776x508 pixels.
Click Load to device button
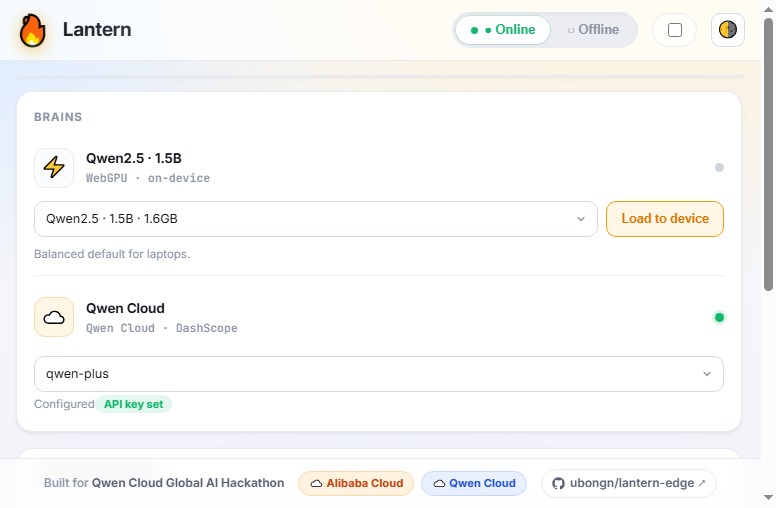pos(665,219)
